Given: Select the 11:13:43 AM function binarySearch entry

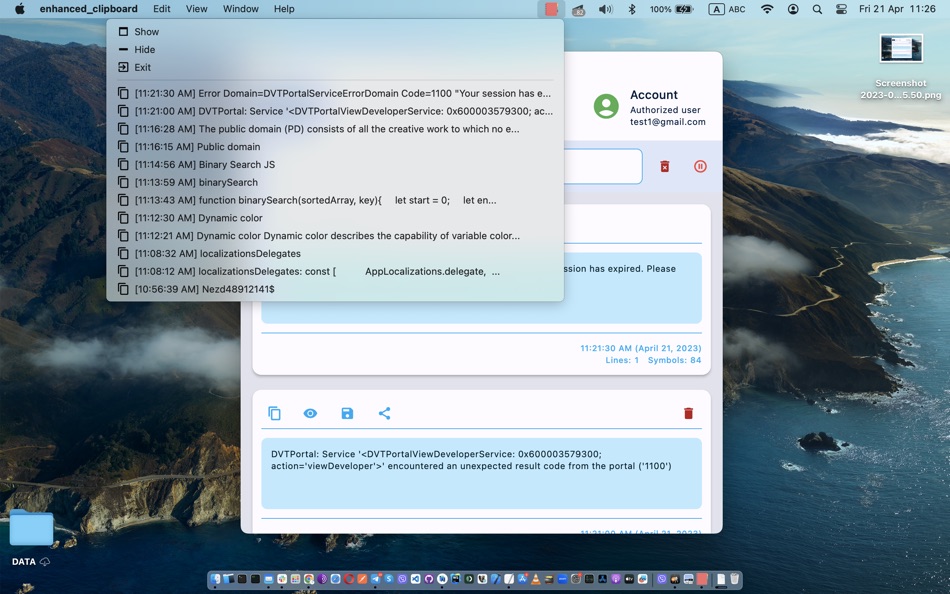Looking at the screenshot, I should [x=335, y=200].
